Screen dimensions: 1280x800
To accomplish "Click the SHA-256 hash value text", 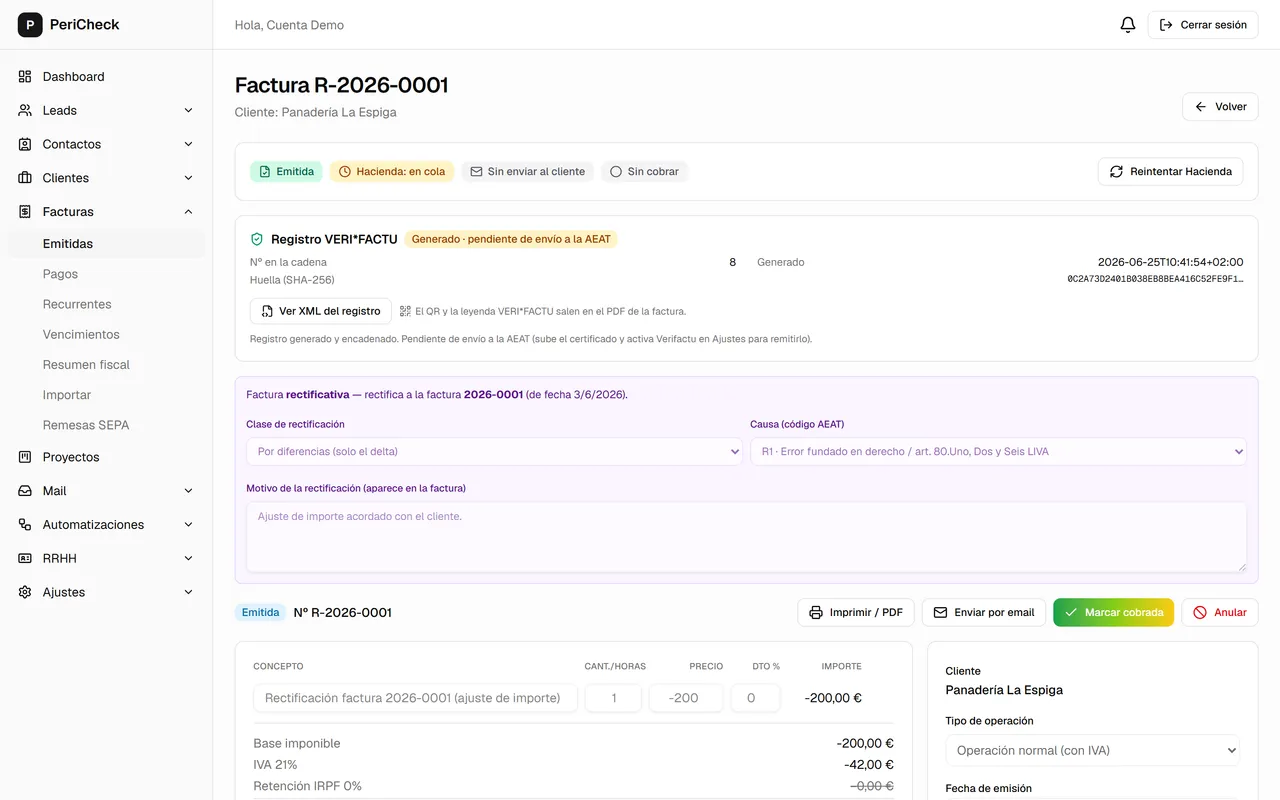I will [1155, 280].
